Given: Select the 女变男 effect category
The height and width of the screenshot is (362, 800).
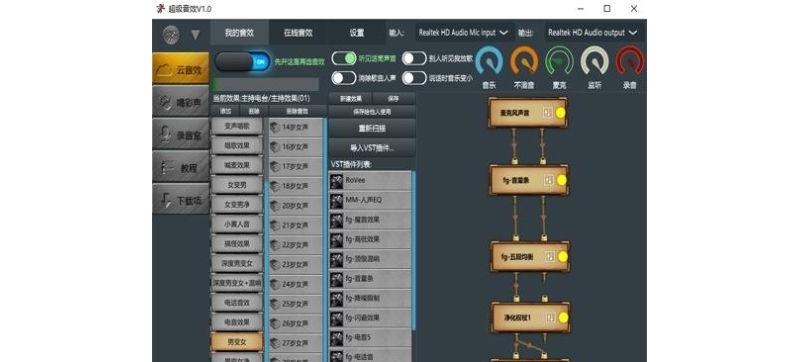Looking at the screenshot, I should pyautogui.click(x=236, y=185).
